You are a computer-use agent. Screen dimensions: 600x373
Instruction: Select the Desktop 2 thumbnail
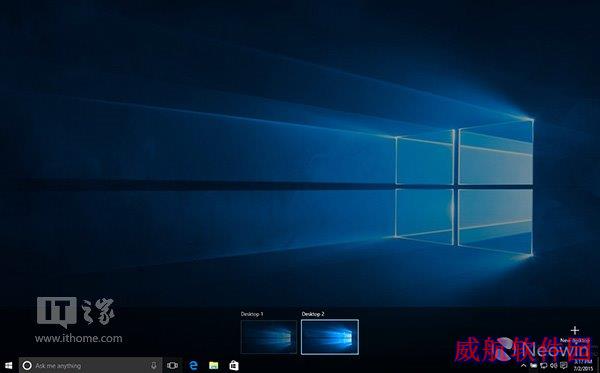click(x=330, y=337)
